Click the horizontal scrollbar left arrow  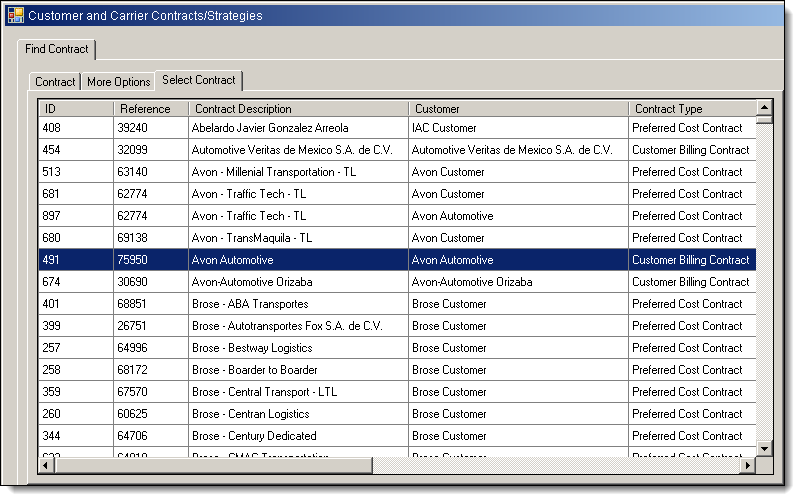(46, 465)
